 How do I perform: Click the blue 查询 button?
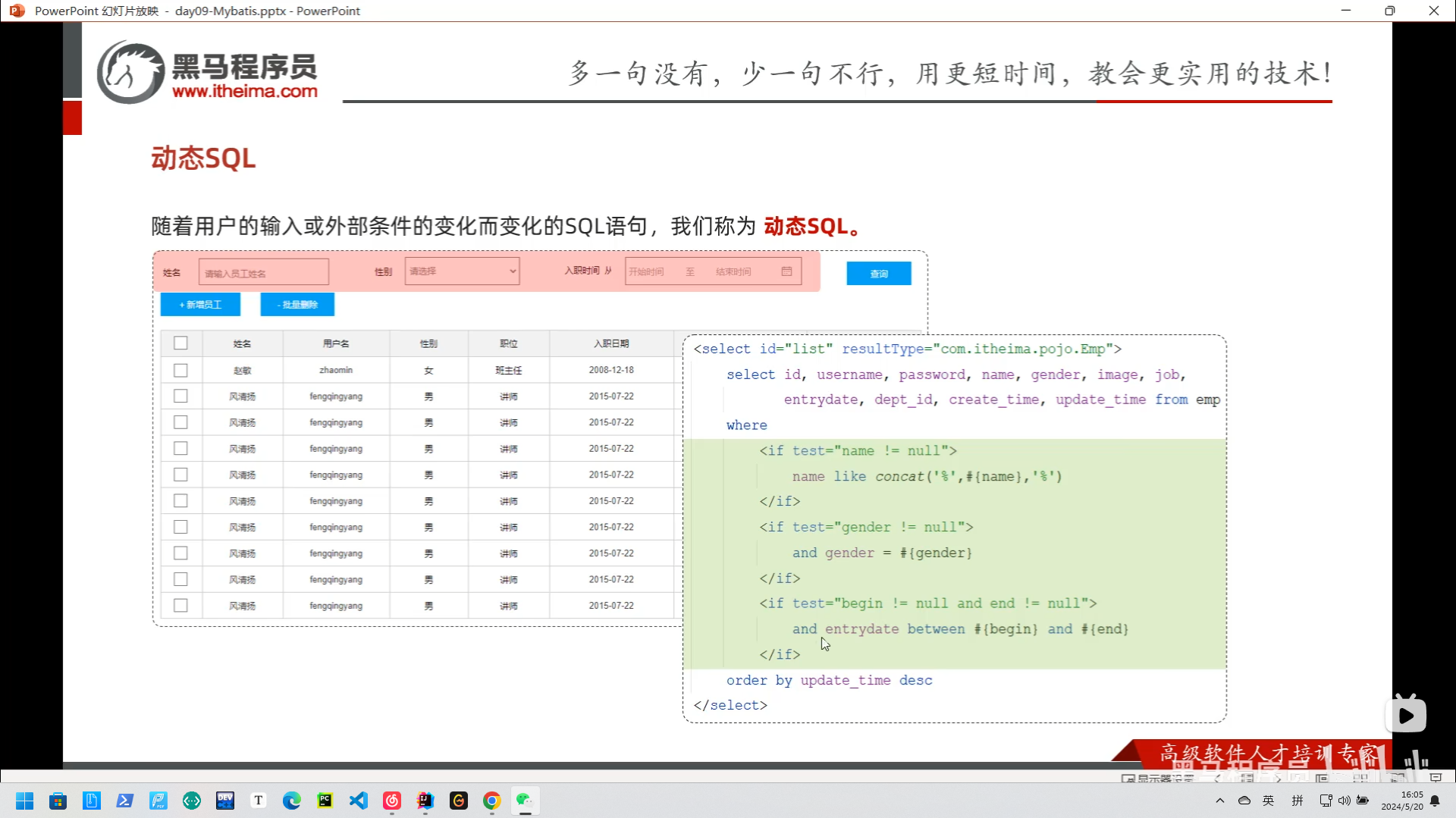tap(879, 274)
